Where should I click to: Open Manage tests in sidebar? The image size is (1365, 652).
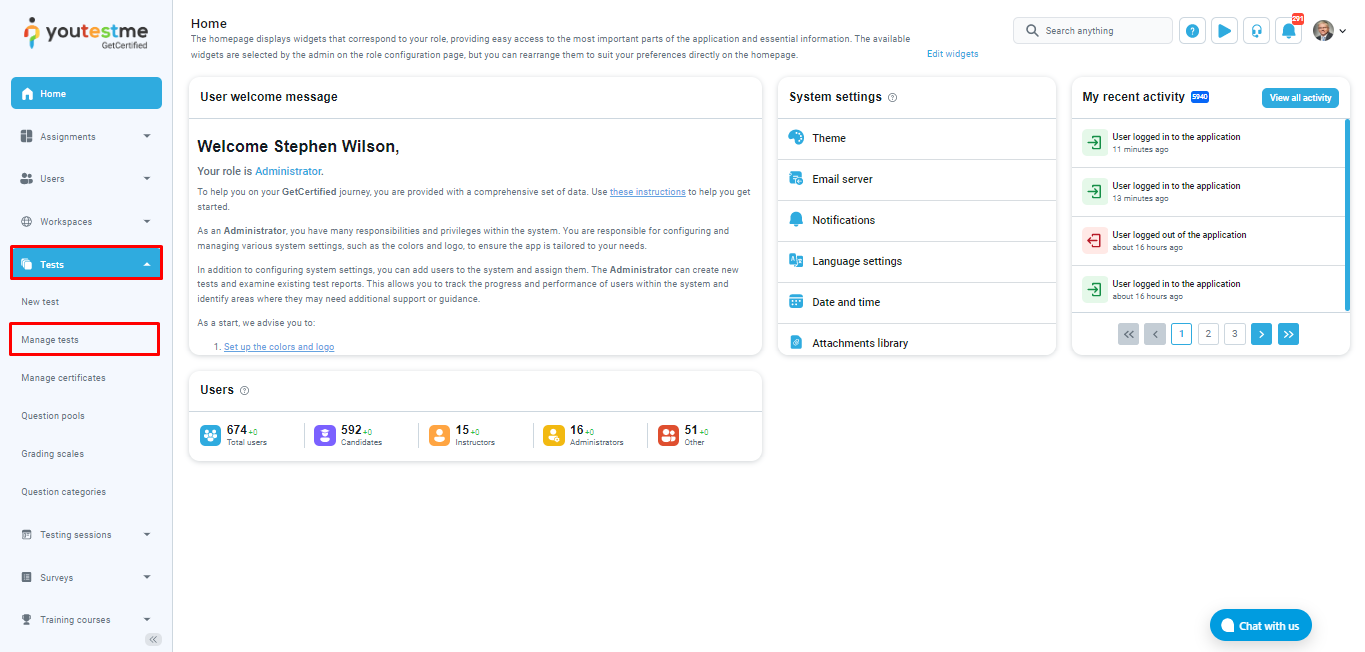click(50, 340)
